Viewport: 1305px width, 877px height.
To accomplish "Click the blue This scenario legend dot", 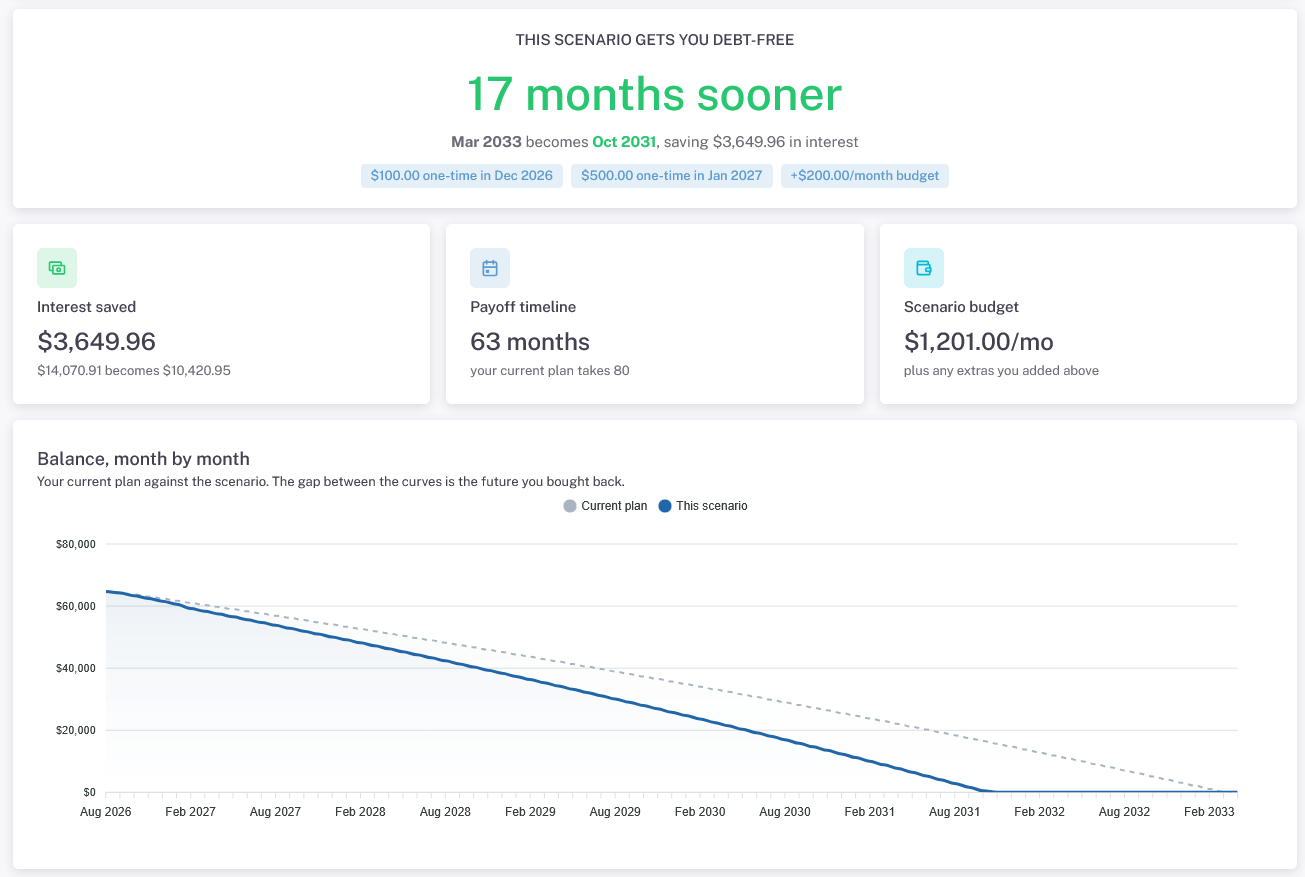I will pos(665,506).
